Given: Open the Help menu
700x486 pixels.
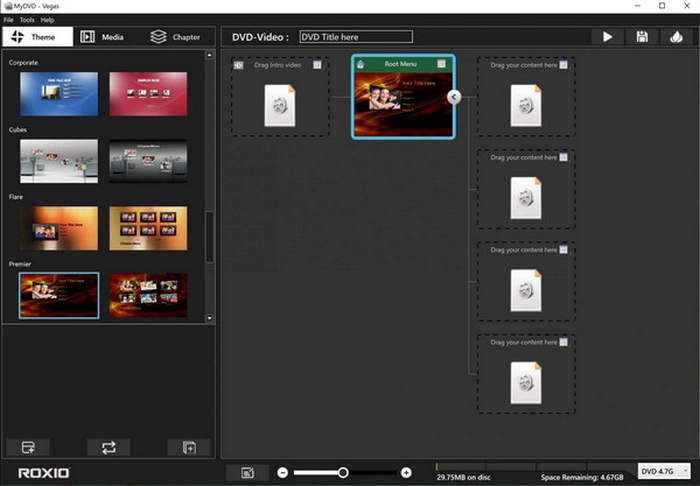Looking at the screenshot, I should [x=47, y=20].
